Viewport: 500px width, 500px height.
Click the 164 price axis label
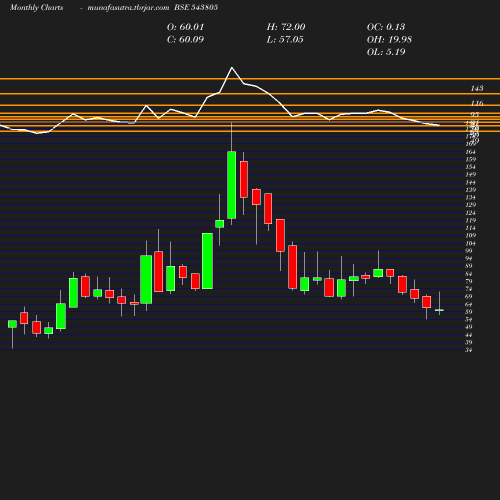[x=471, y=152]
